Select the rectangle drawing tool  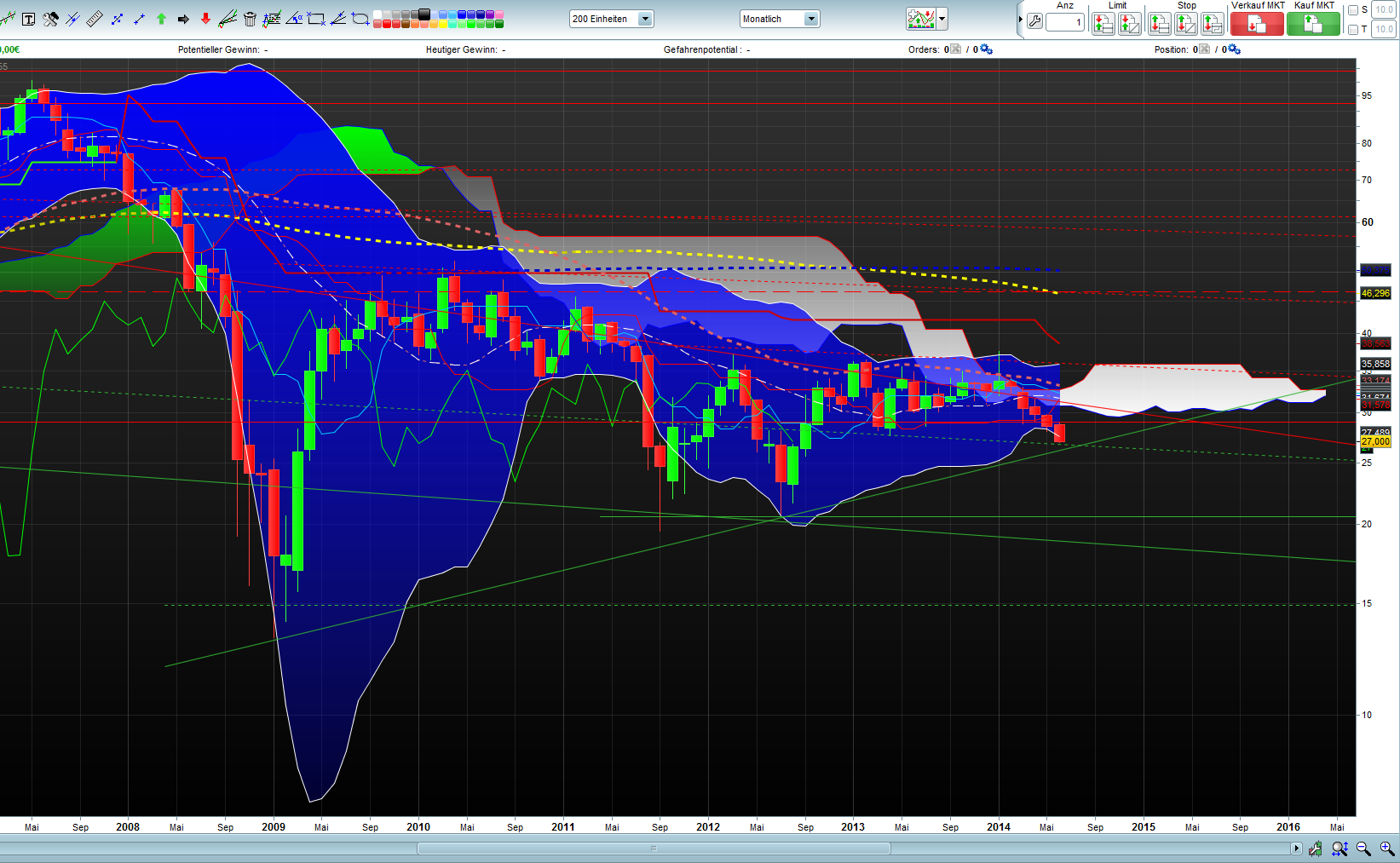coord(317,19)
